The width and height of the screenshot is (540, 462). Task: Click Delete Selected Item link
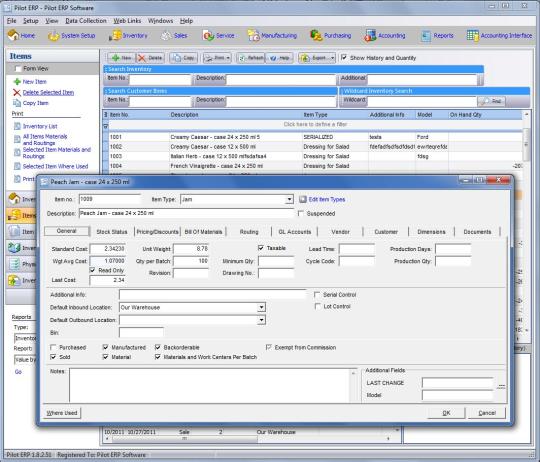48,92
